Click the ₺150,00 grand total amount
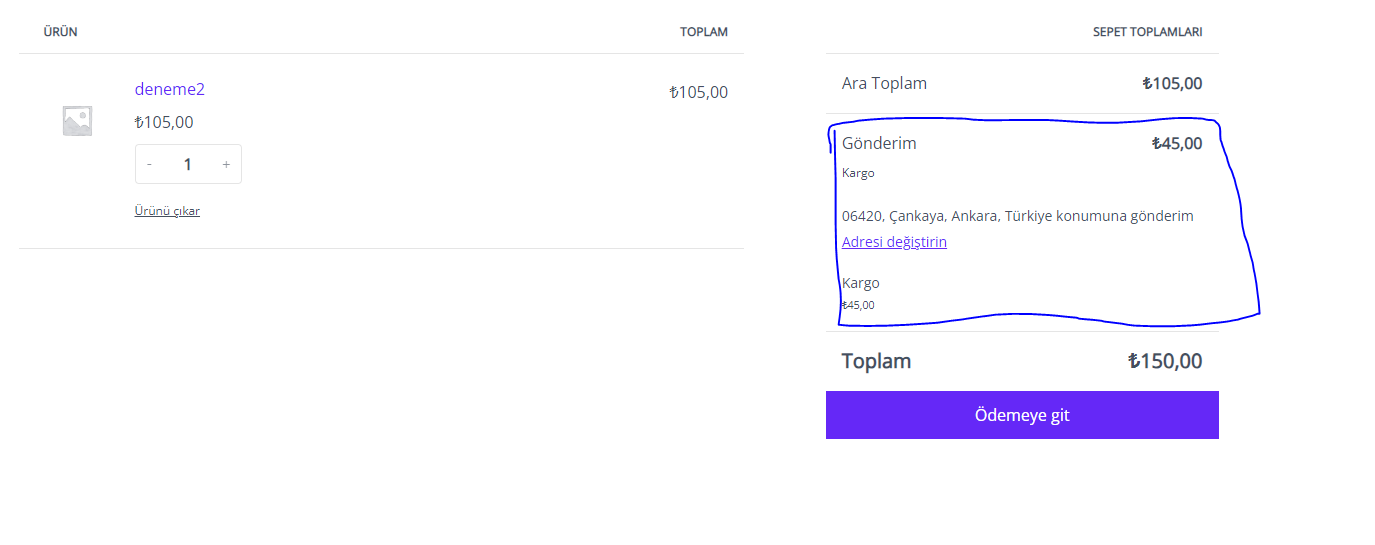 [1165, 361]
